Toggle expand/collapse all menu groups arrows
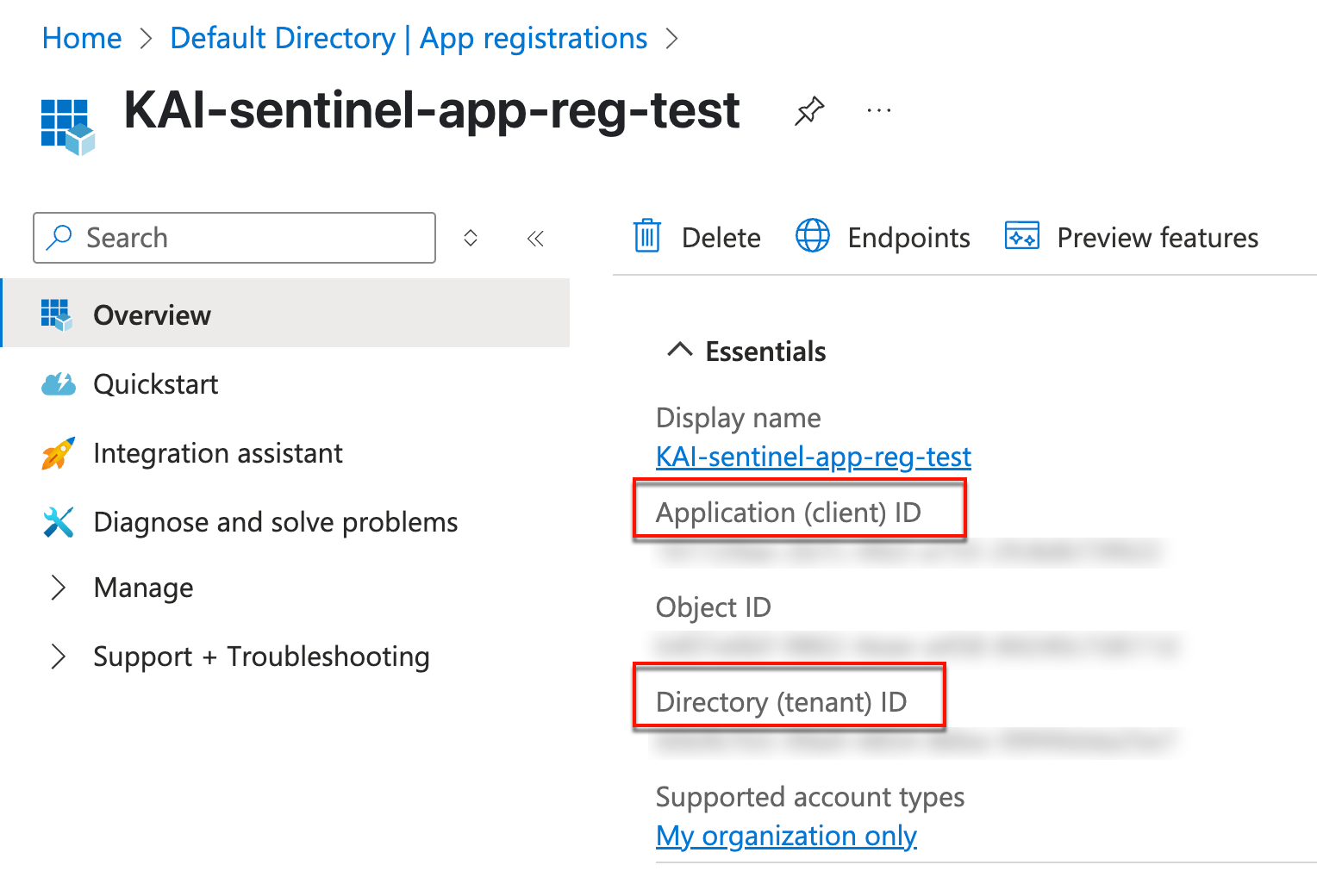 click(x=471, y=239)
